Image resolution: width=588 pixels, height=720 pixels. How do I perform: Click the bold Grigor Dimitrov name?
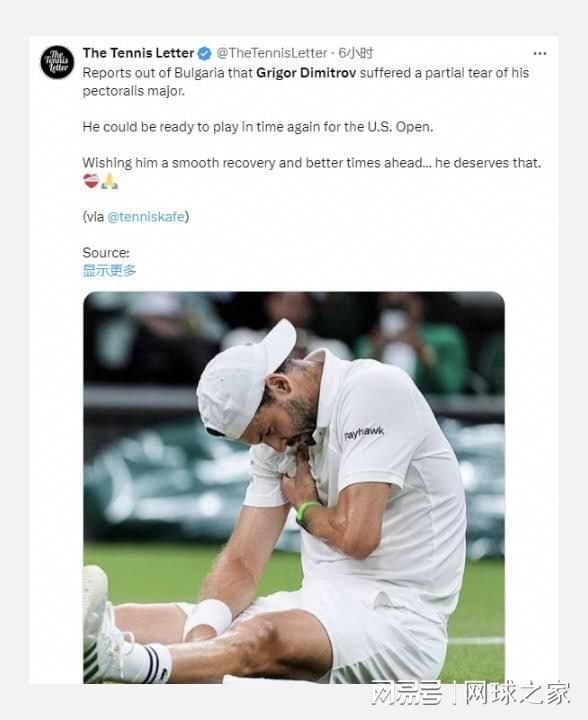pyautogui.click(x=306, y=73)
